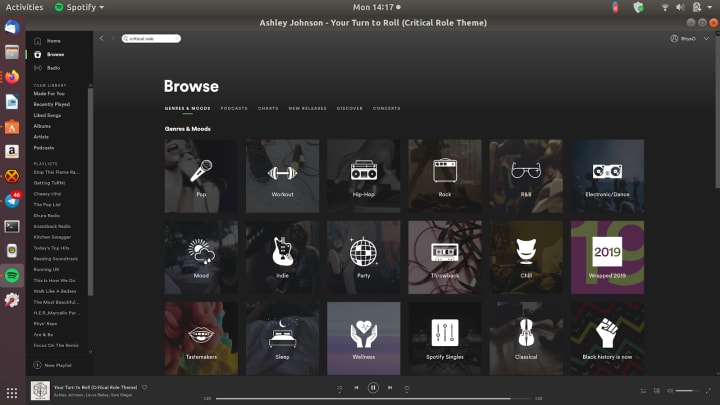Viewport: 720px width, 405px height.
Task: Open Radio in the sidebar
Action: (53, 68)
